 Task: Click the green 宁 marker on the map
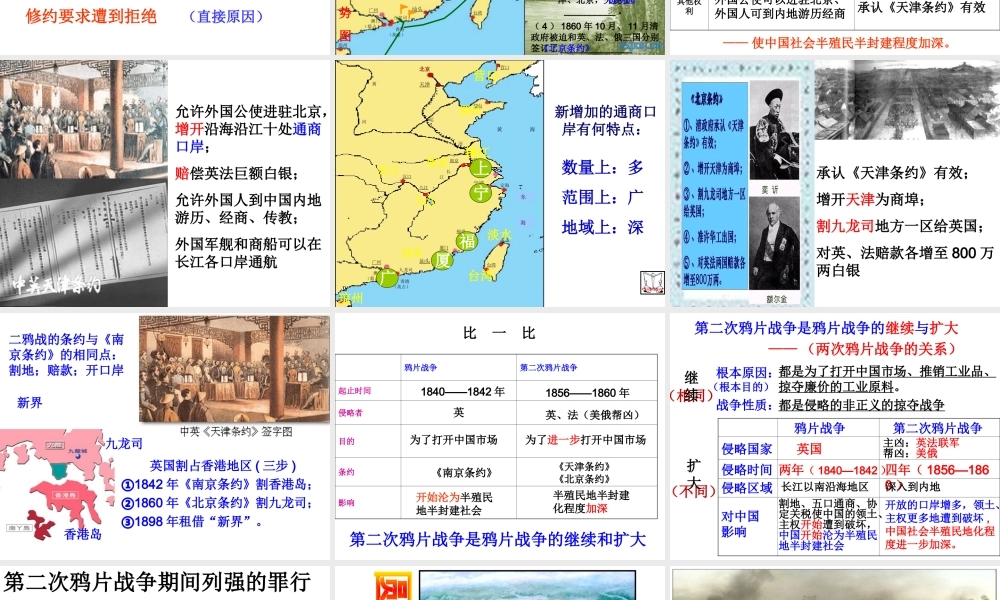click(x=480, y=192)
